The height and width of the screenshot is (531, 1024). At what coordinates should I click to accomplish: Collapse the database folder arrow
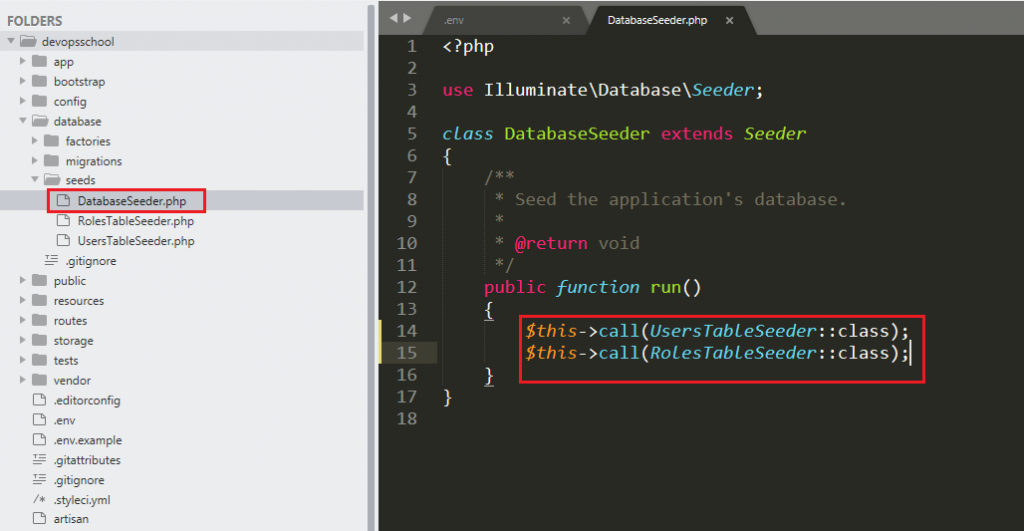22,122
